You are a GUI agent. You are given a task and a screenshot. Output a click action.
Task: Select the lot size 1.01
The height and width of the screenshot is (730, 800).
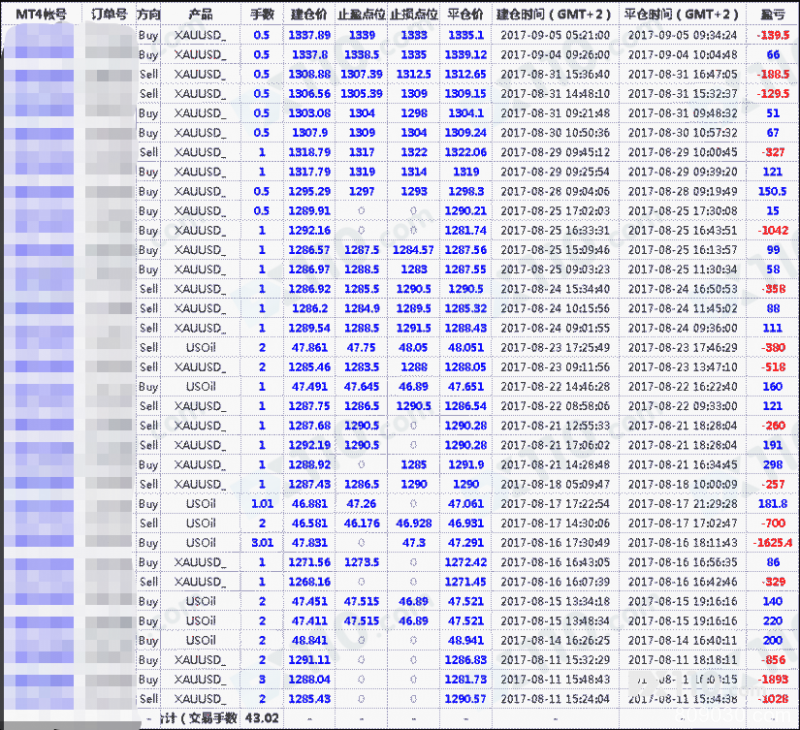(262, 504)
